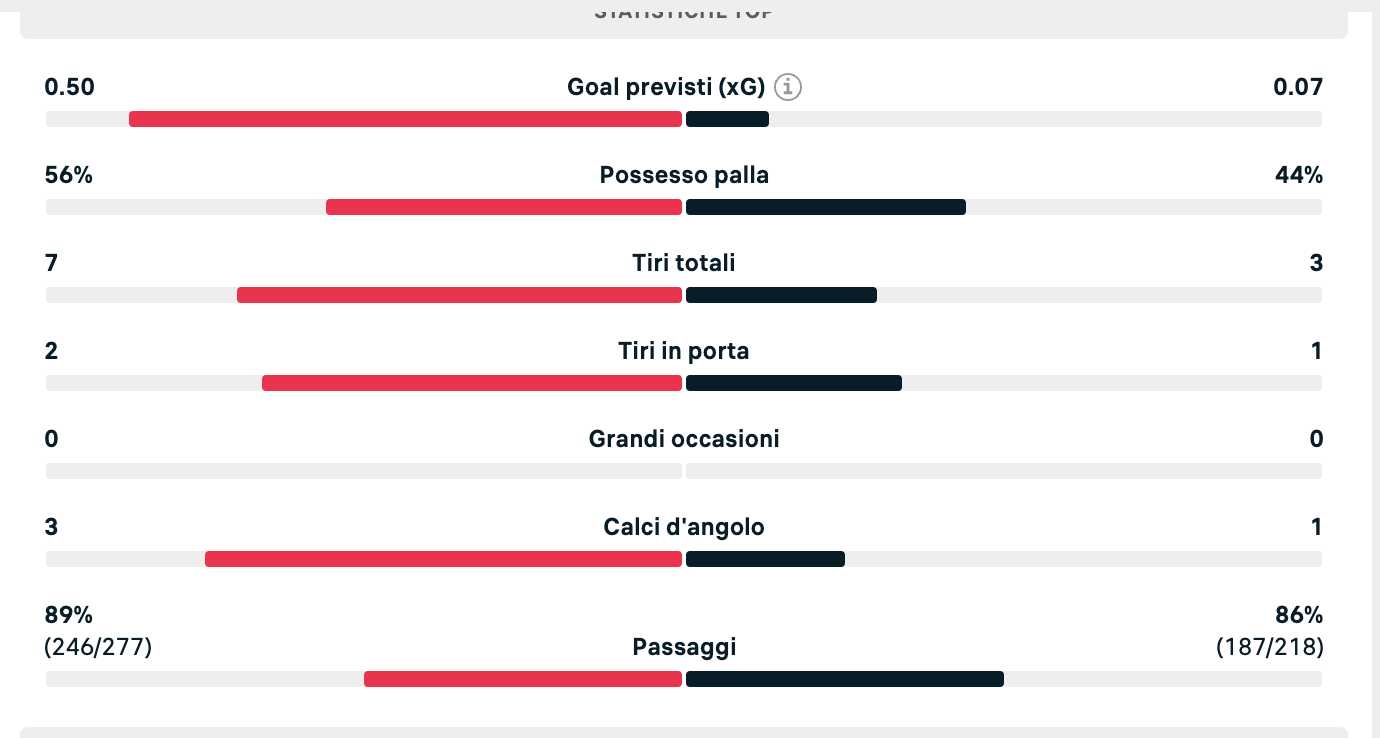Select the red xG bar
The image size is (1380, 738).
click(405, 119)
